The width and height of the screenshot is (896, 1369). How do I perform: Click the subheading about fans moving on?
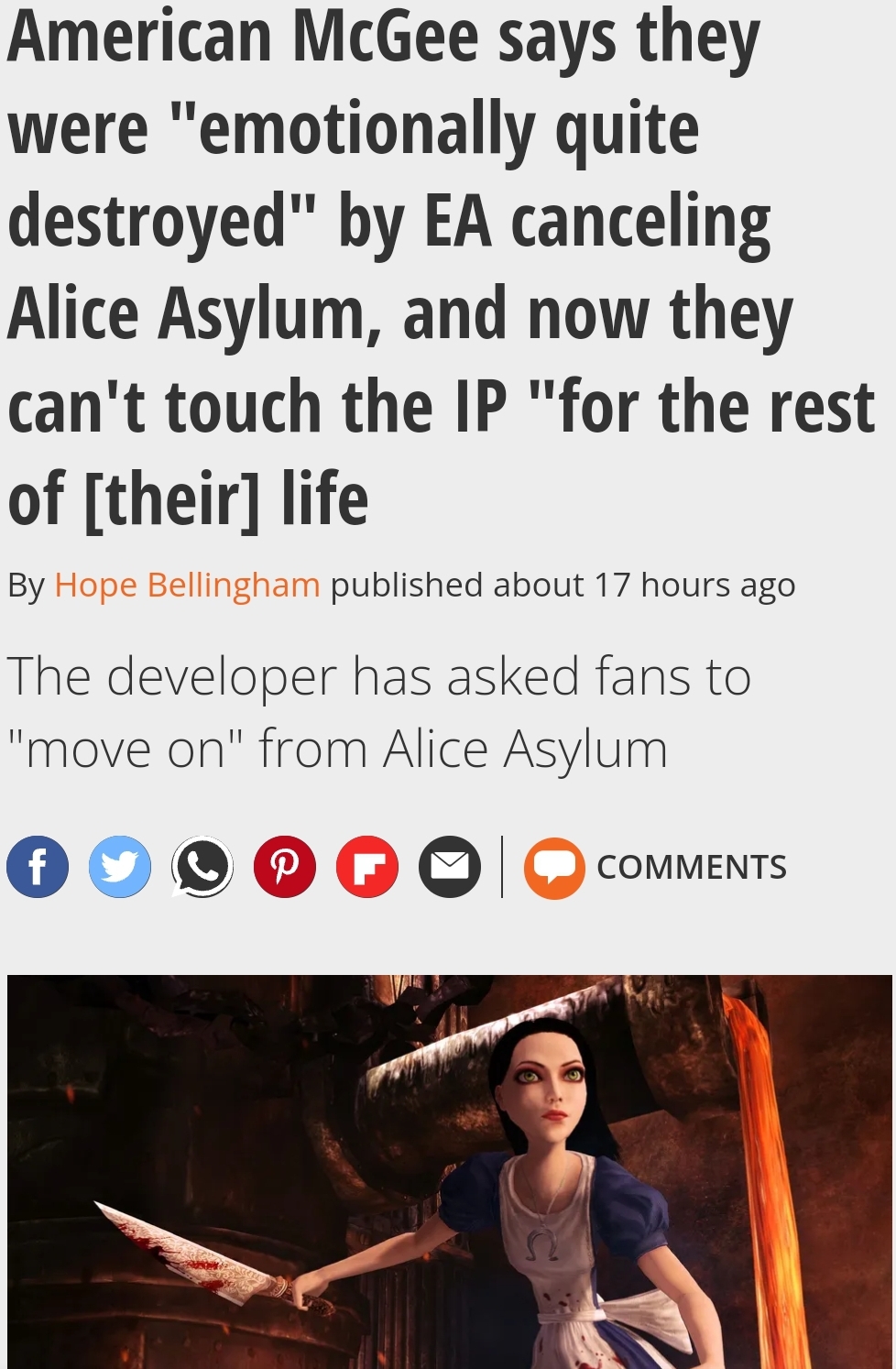point(379,713)
